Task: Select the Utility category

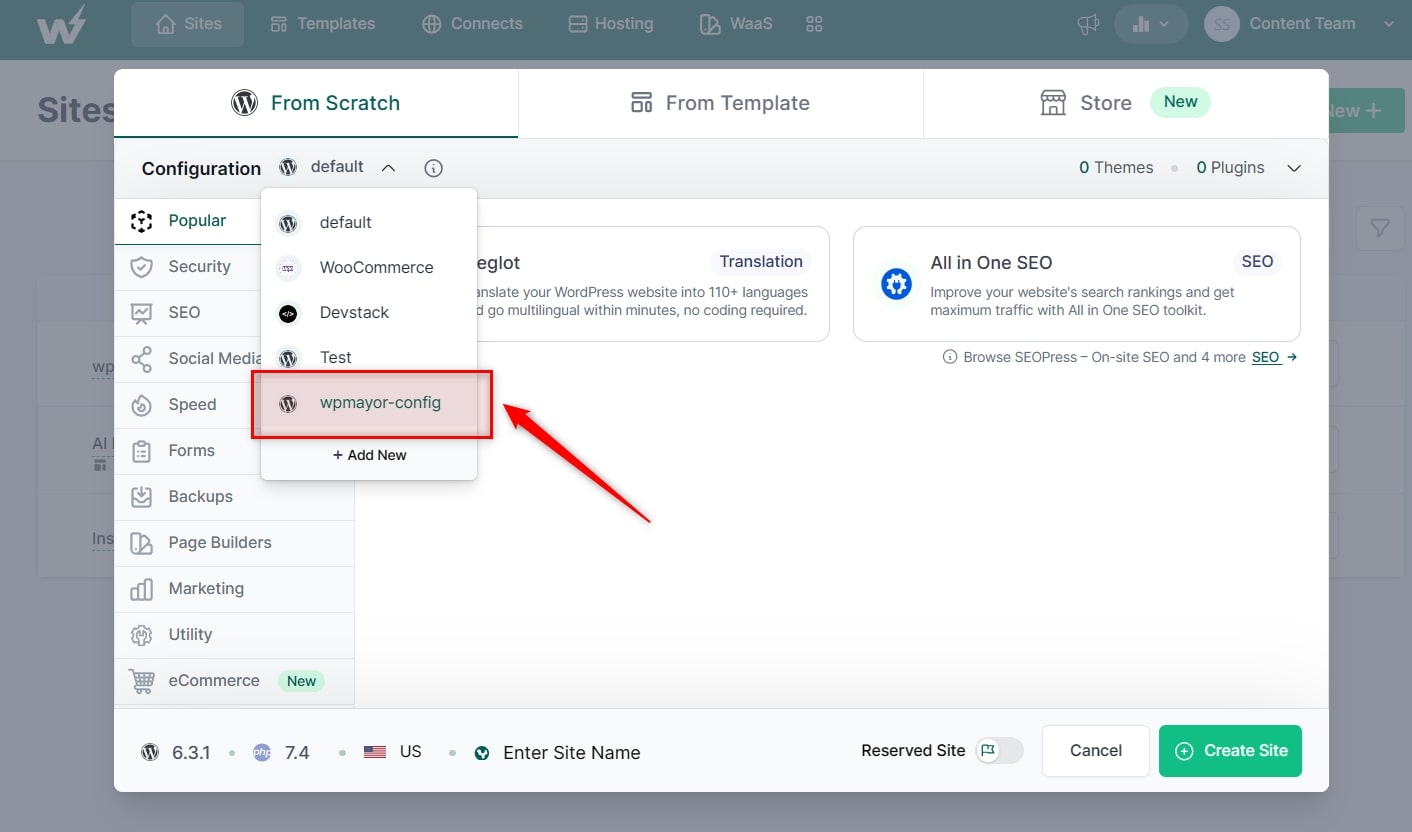Action: (x=234, y=634)
